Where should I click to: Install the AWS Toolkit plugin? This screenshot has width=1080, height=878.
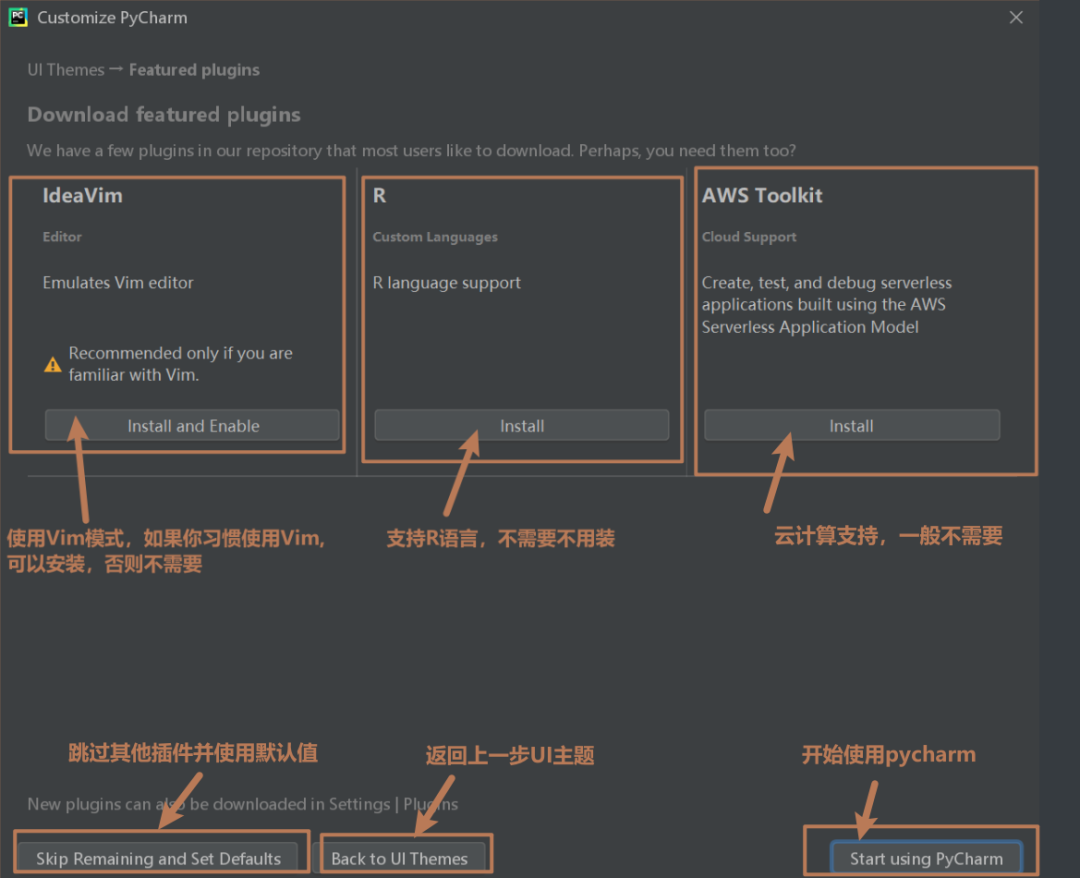852,426
